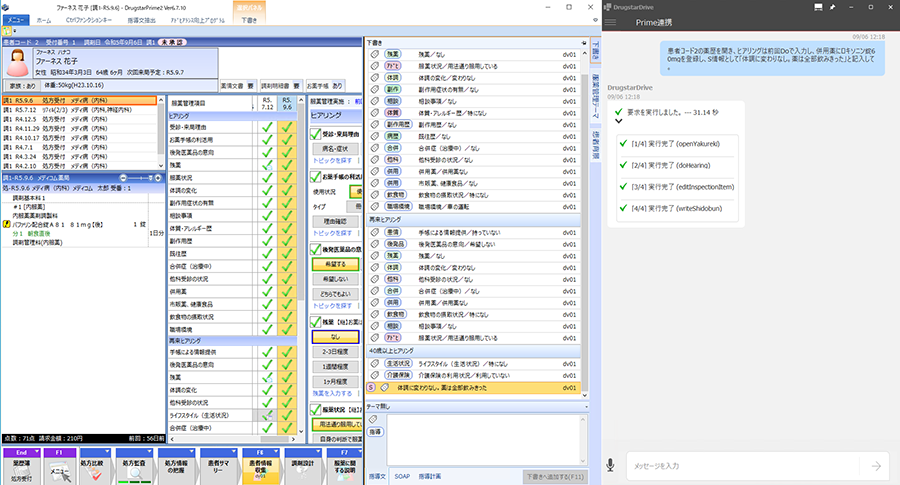Image resolution: width=900 pixels, height=485 pixels.
Task: Open the メニュー ribbon tab
Action: pos(15,20)
